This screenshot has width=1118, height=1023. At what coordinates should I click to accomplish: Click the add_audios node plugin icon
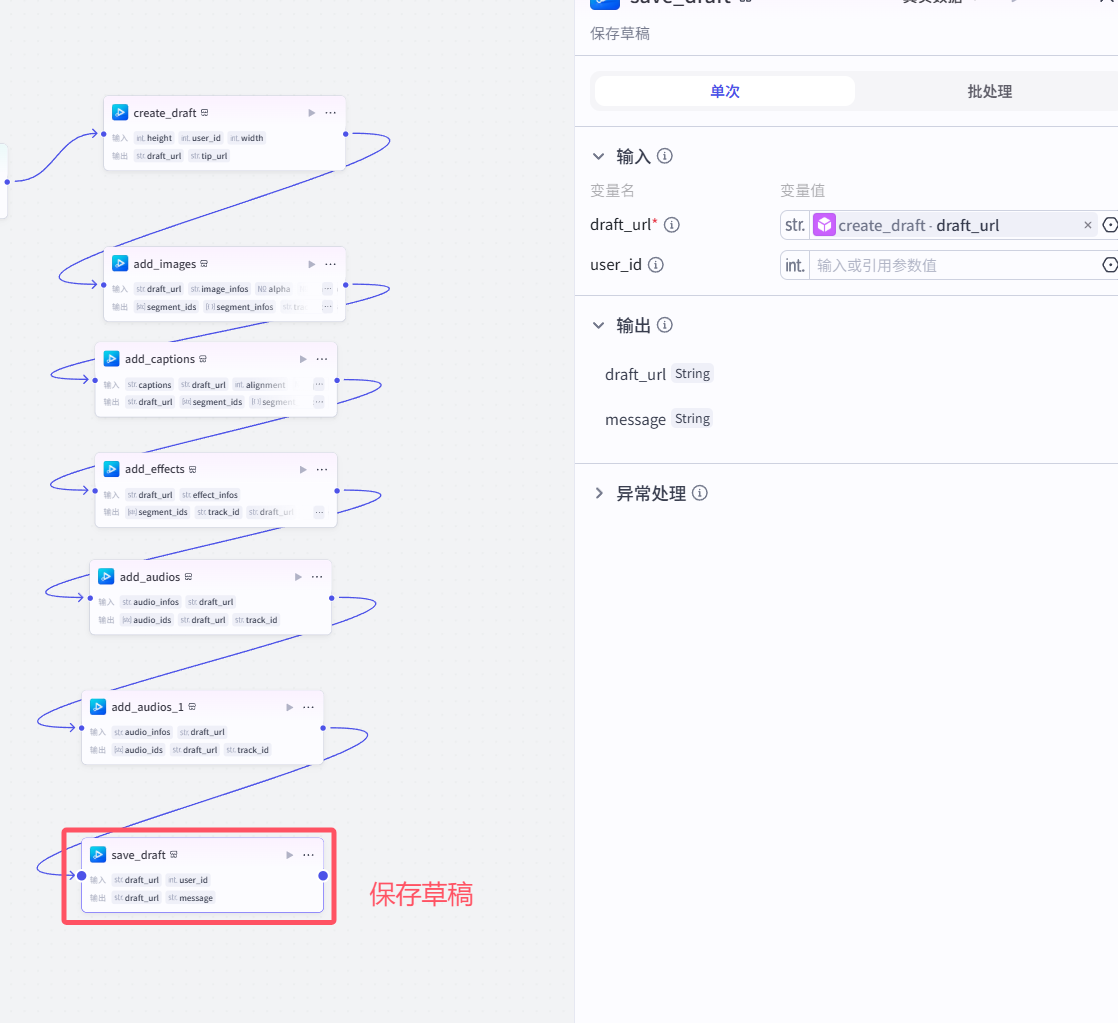click(x=106, y=577)
